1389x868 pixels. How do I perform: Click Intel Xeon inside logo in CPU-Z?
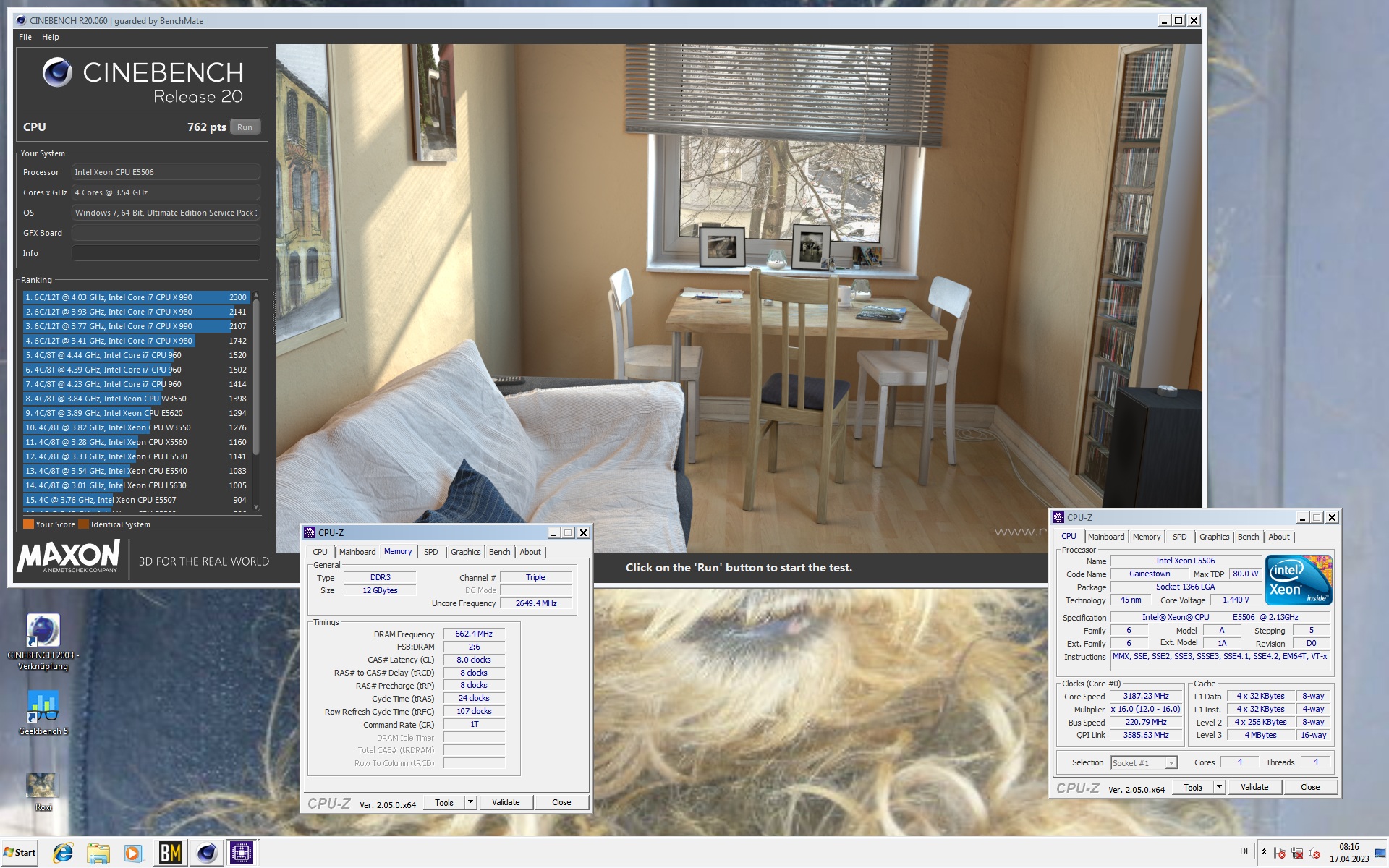tap(1298, 580)
